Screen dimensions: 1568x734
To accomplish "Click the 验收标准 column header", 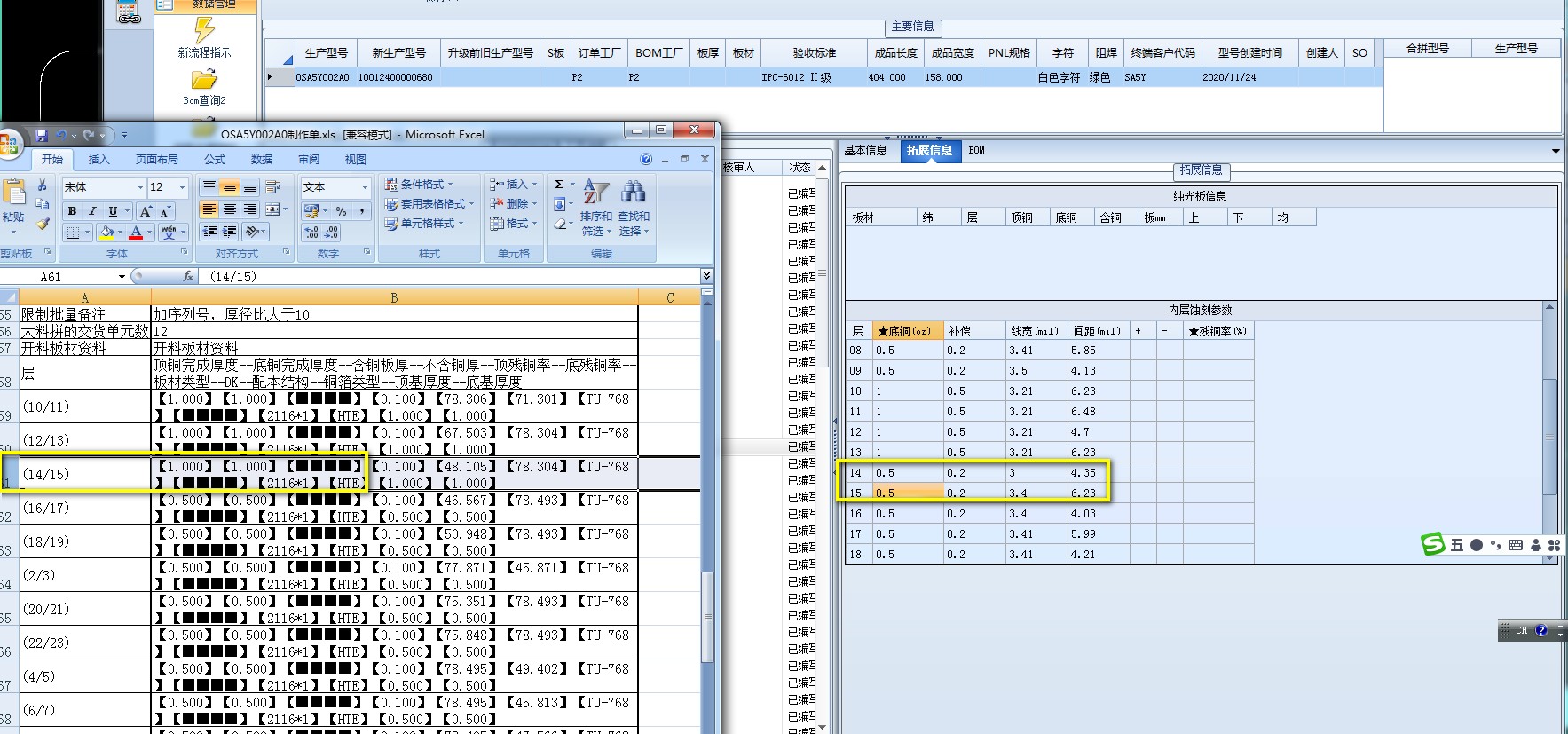I will click(815, 53).
